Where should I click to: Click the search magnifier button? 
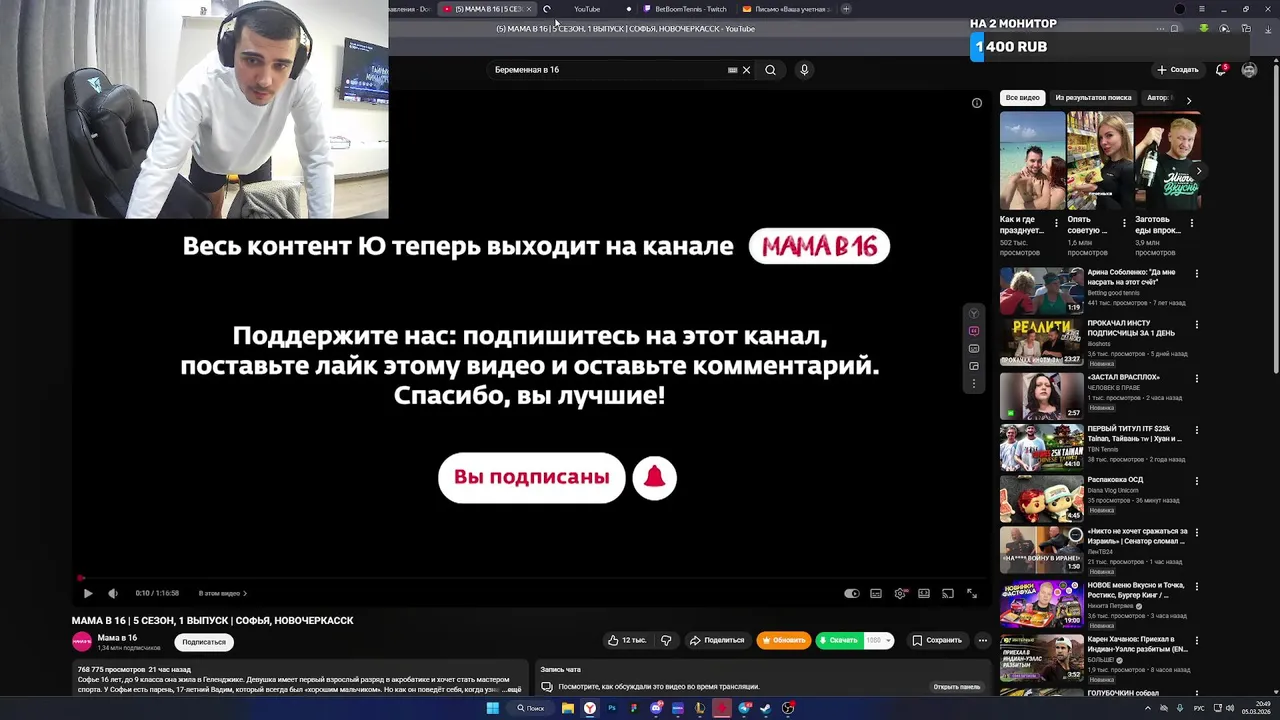pyautogui.click(x=770, y=70)
